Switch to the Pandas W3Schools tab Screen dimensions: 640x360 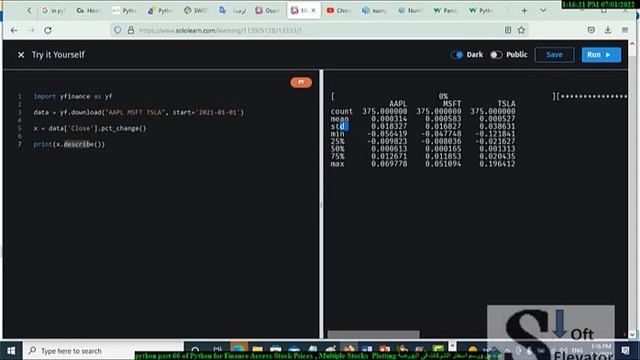445,11
